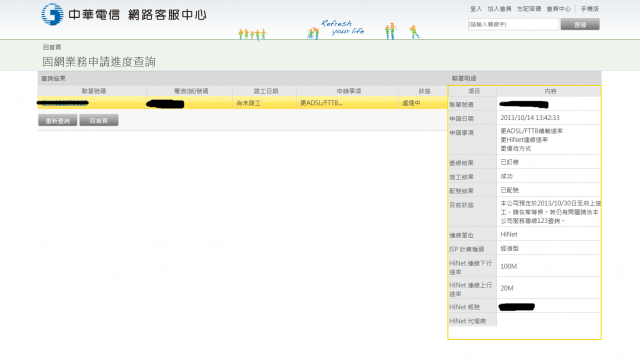Click the 100M downlink speed value

[x=509, y=266]
